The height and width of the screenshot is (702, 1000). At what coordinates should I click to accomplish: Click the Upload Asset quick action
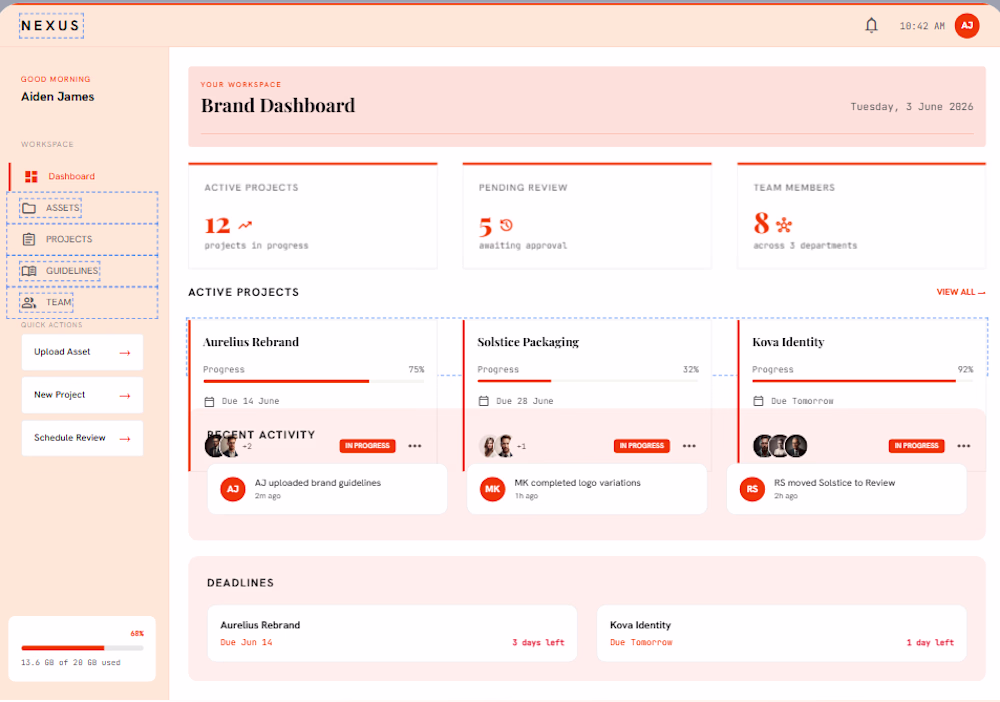(x=82, y=352)
